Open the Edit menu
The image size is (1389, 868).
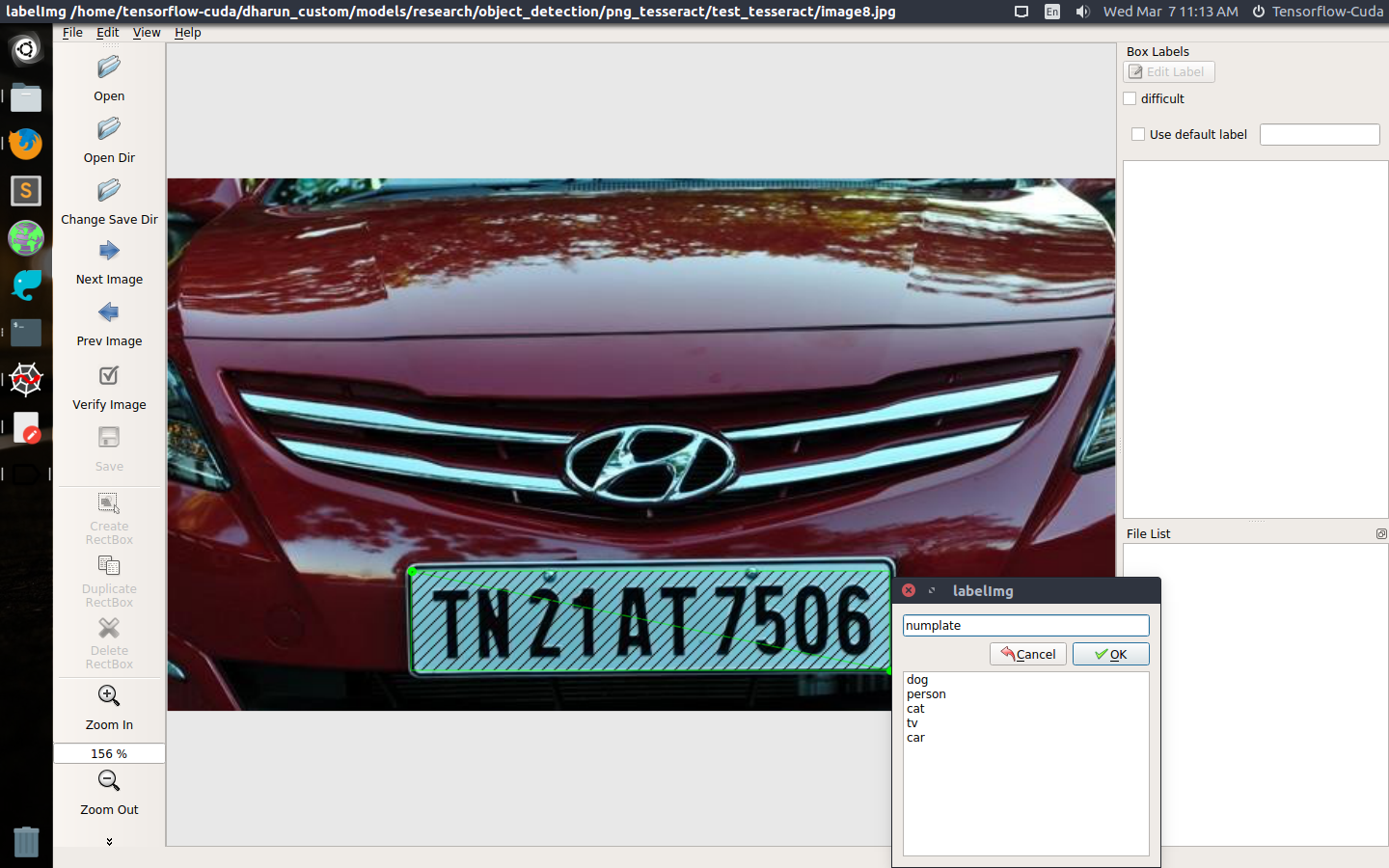click(107, 32)
